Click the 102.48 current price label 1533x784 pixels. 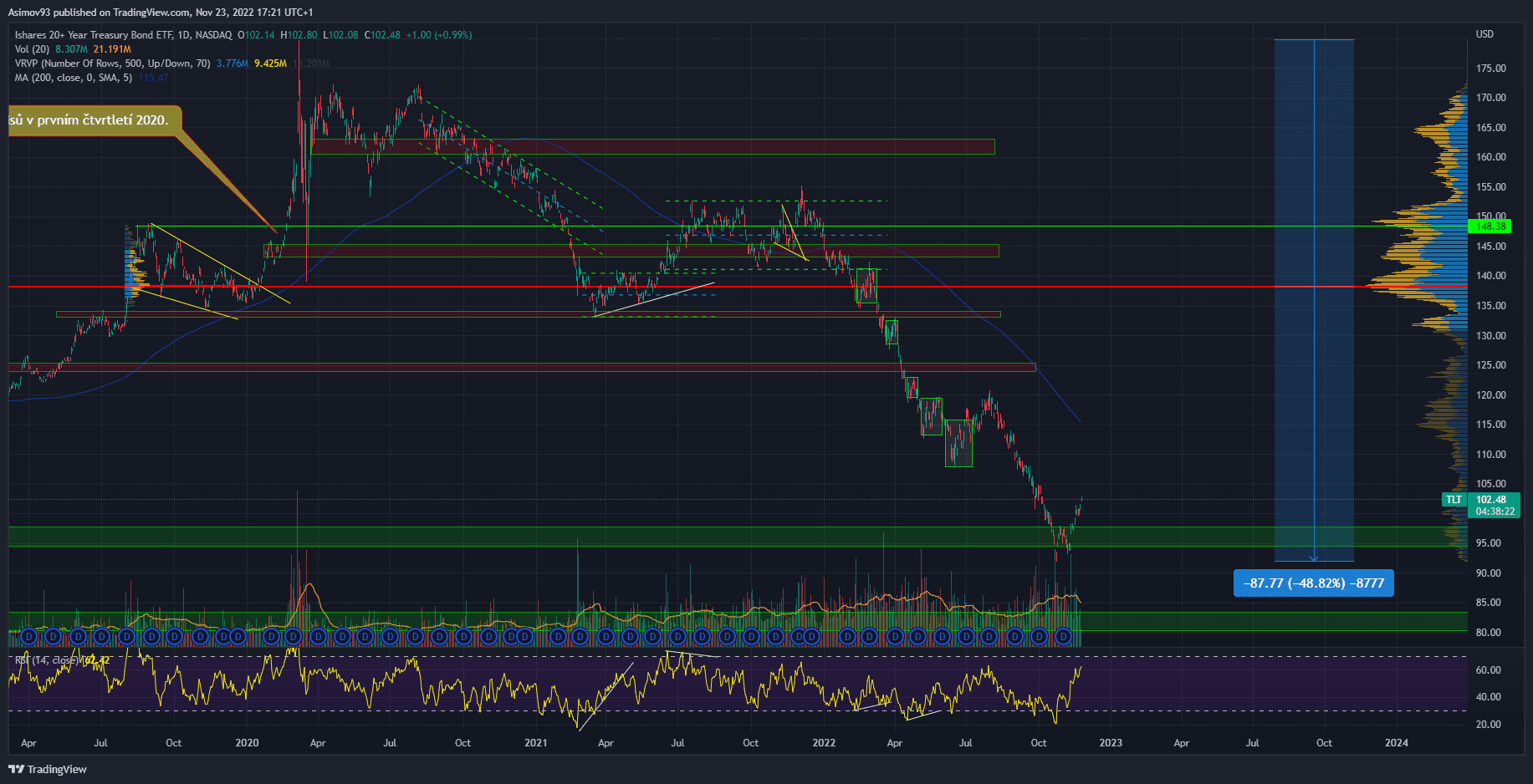(1490, 500)
